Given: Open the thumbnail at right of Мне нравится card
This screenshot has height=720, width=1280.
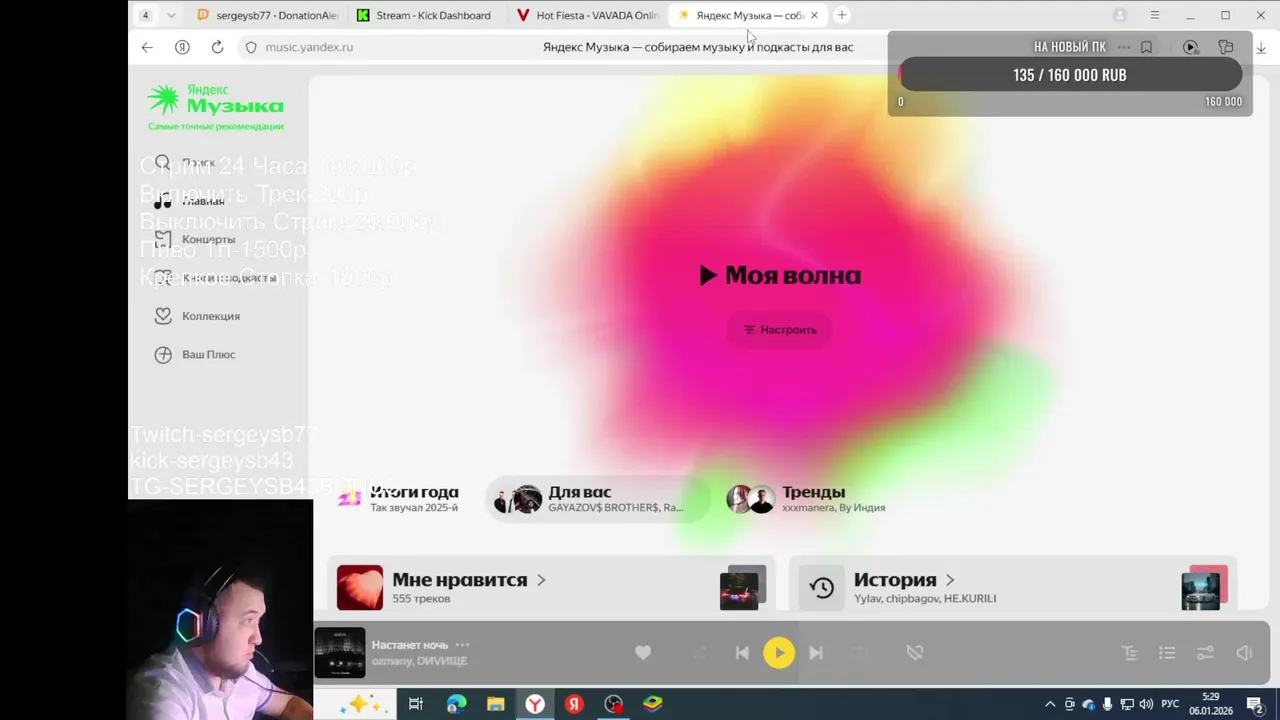Looking at the screenshot, I should (743, 588).
